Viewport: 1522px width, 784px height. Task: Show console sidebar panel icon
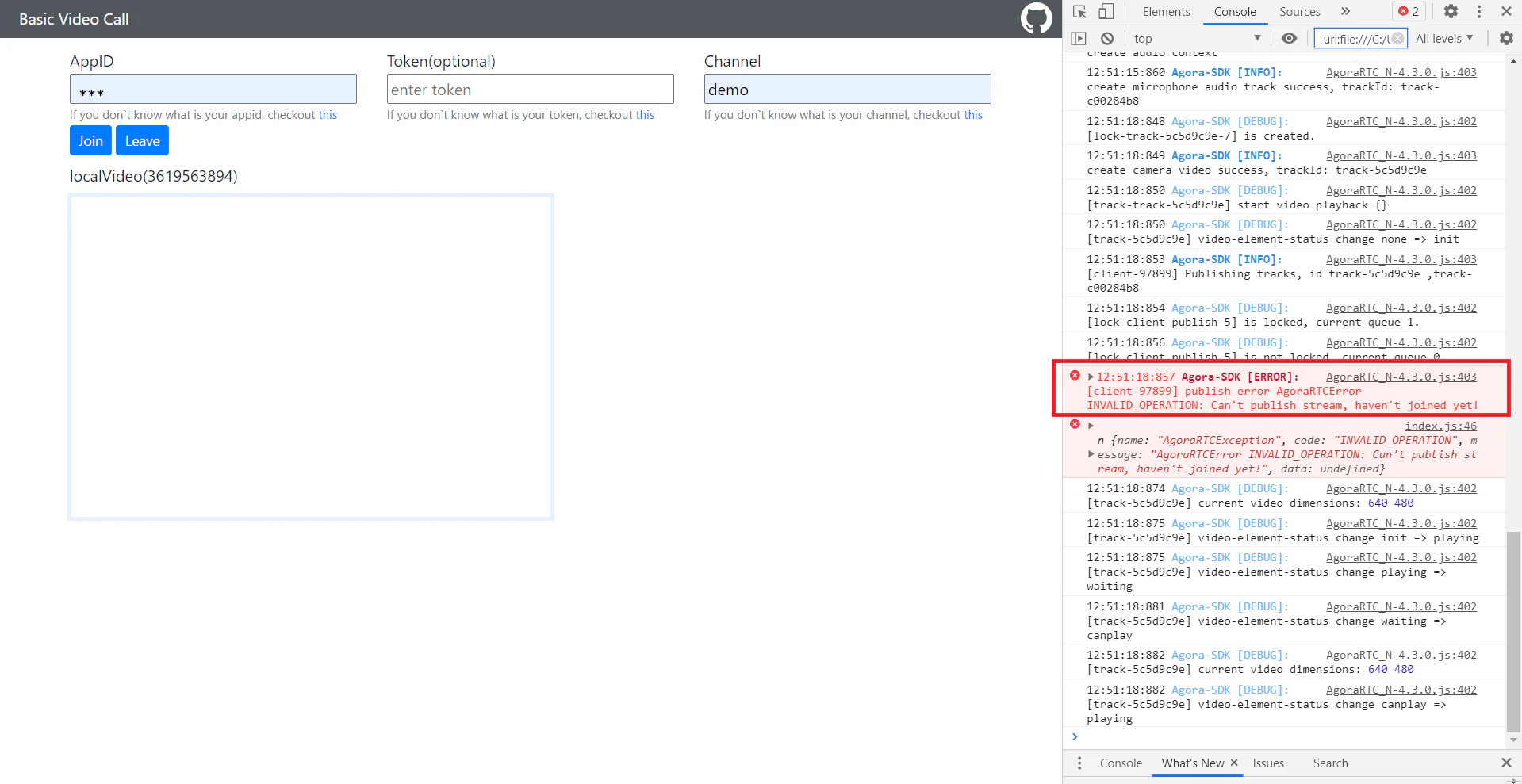point(1079,38)
